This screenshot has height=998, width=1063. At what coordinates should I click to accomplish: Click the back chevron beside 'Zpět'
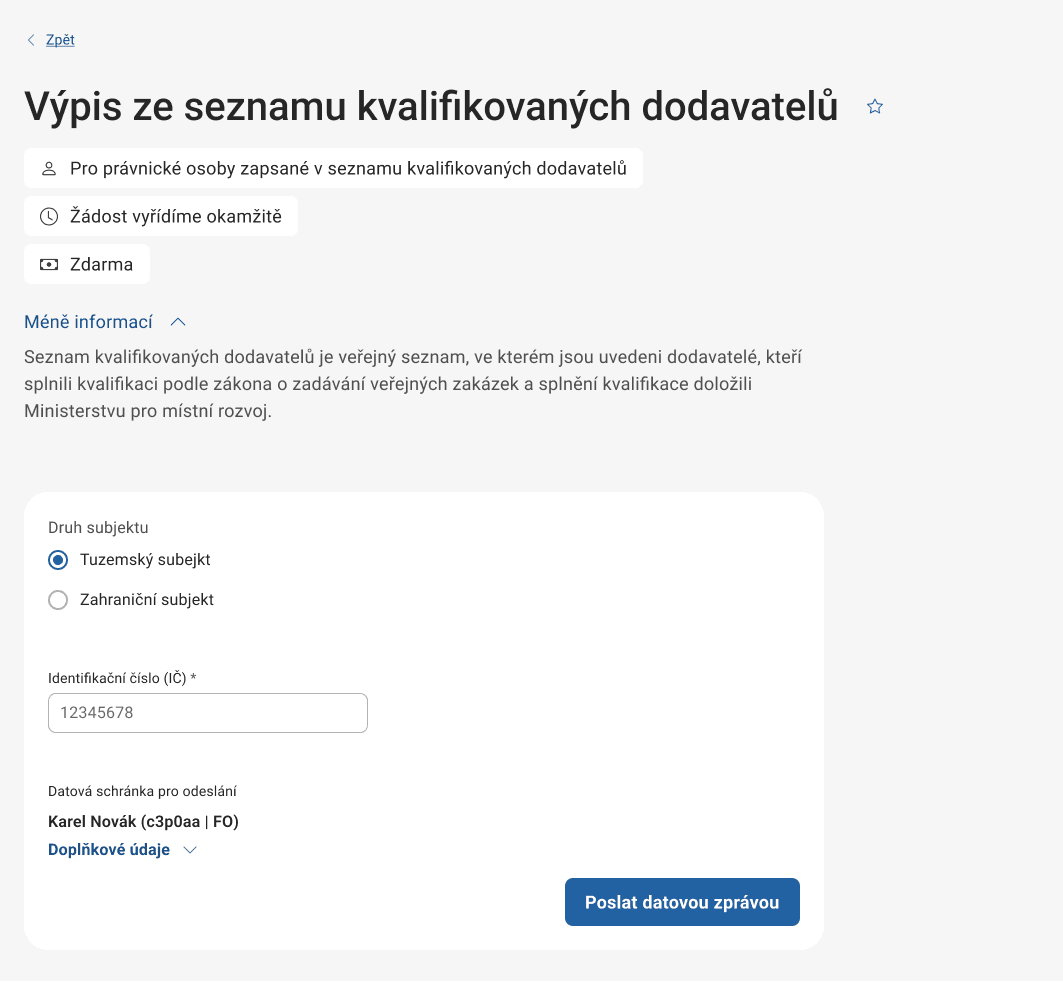click(x=31, y=39)
